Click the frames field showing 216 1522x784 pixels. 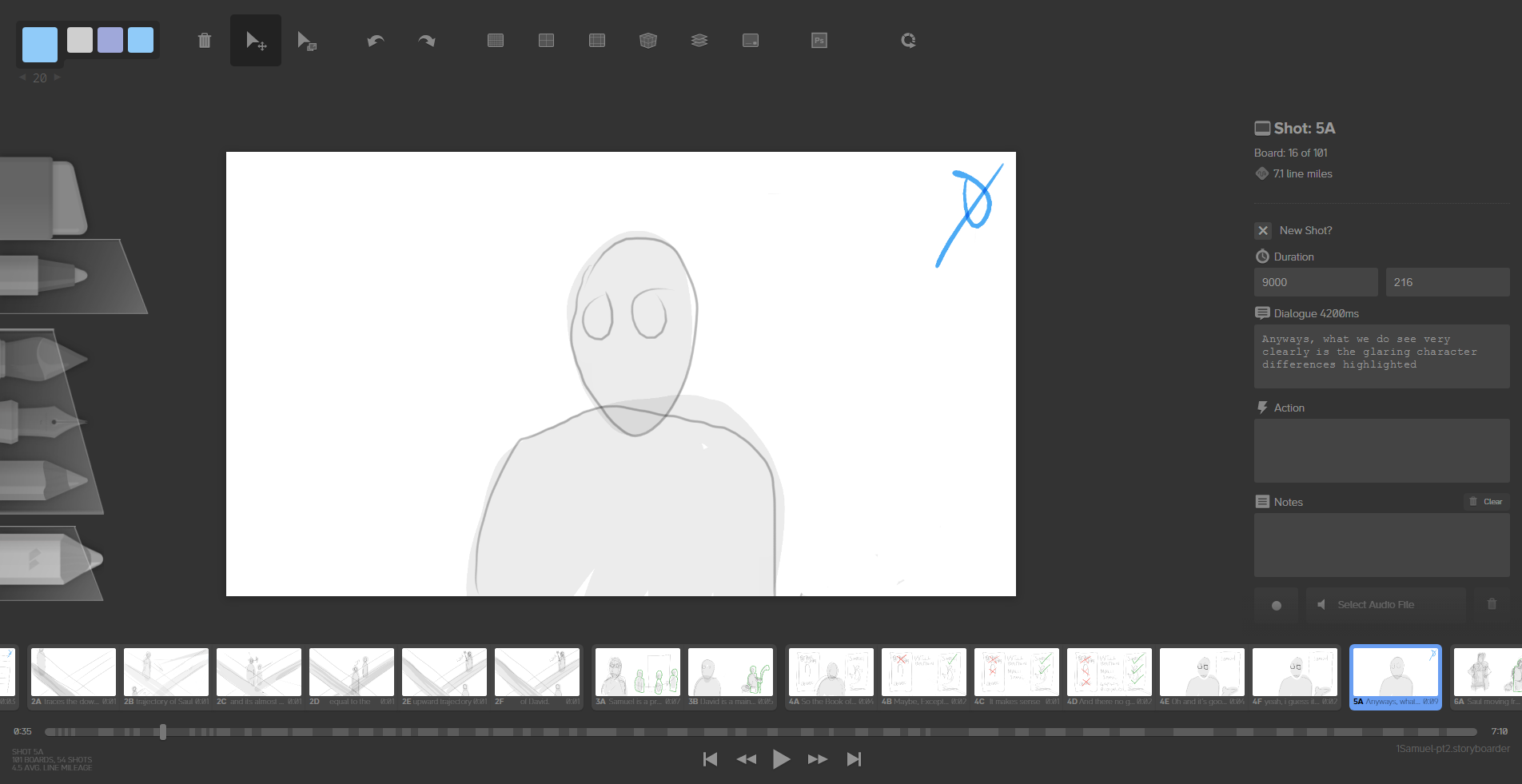(x=1448, y=282)
